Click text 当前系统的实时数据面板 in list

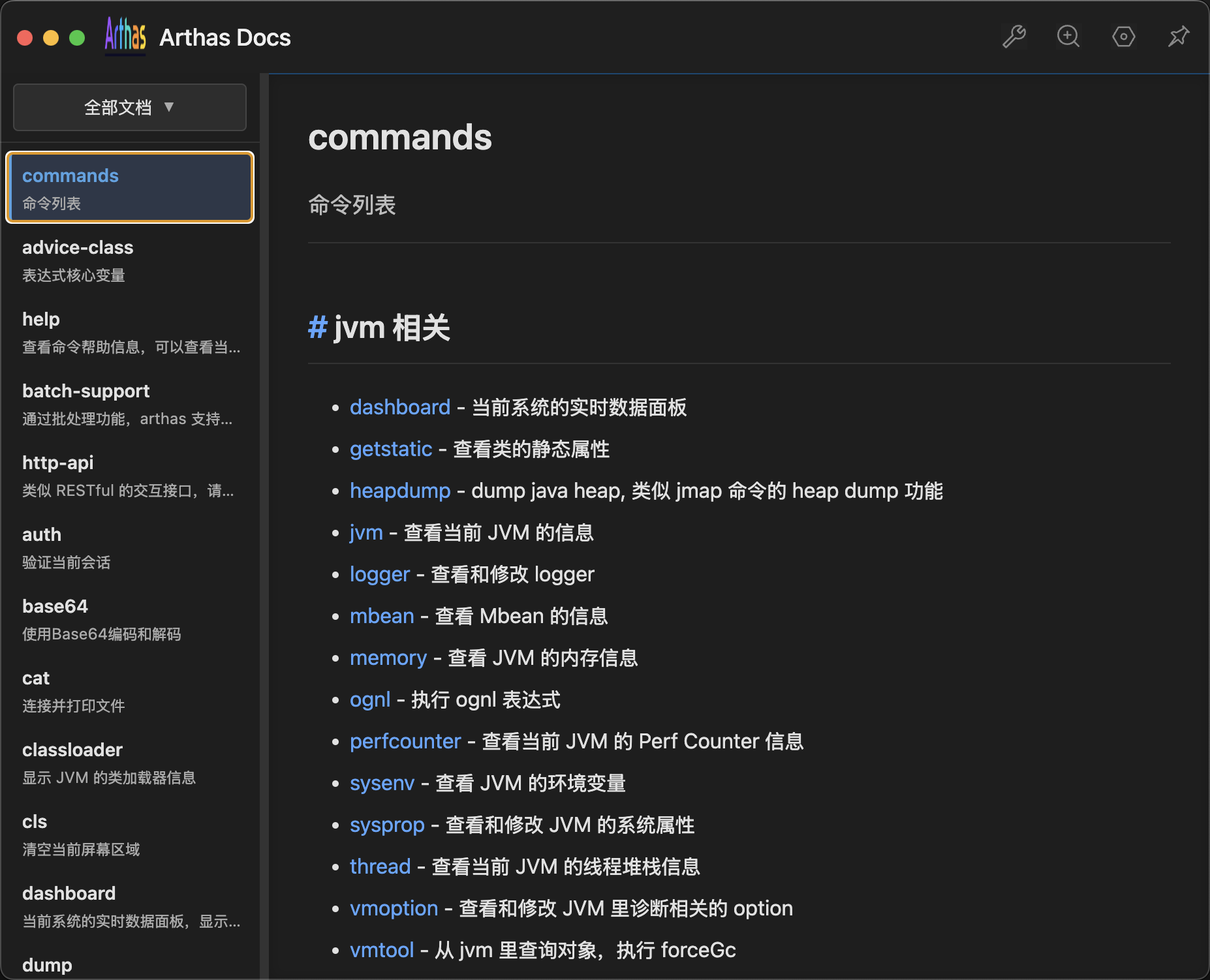(x=579, y=407)
